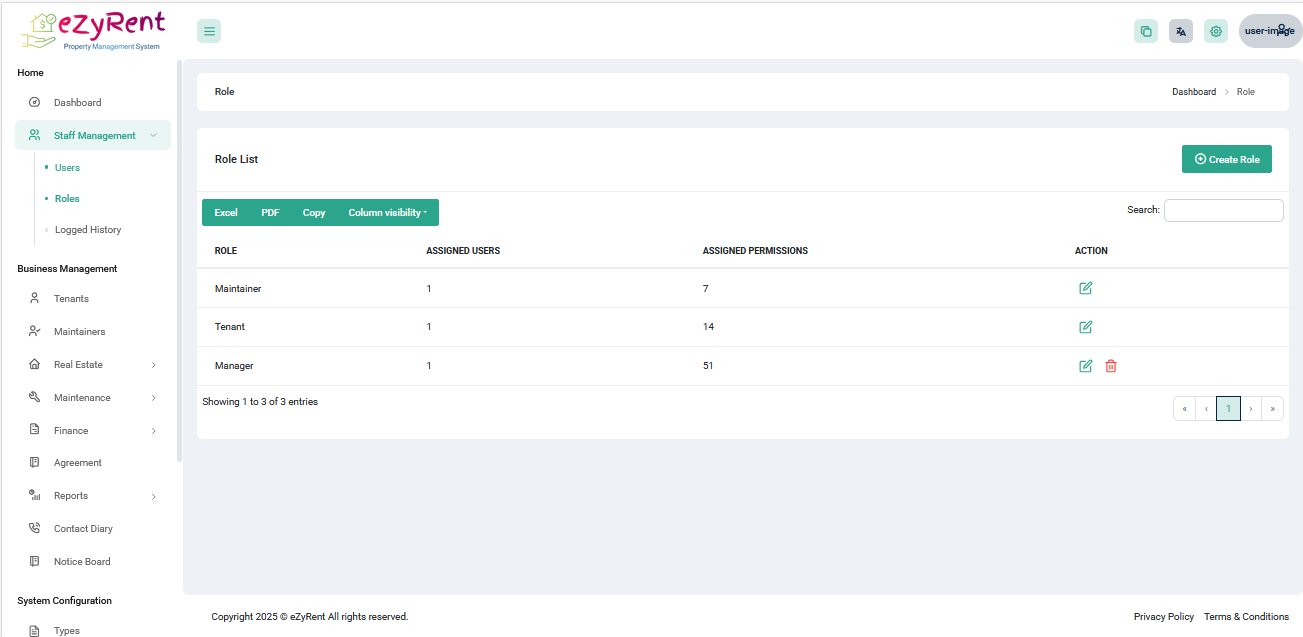Follow the Privacy Policy footer link
Image resolution: width=1303 pixels, height=637 pixels.
point(1163,617)
